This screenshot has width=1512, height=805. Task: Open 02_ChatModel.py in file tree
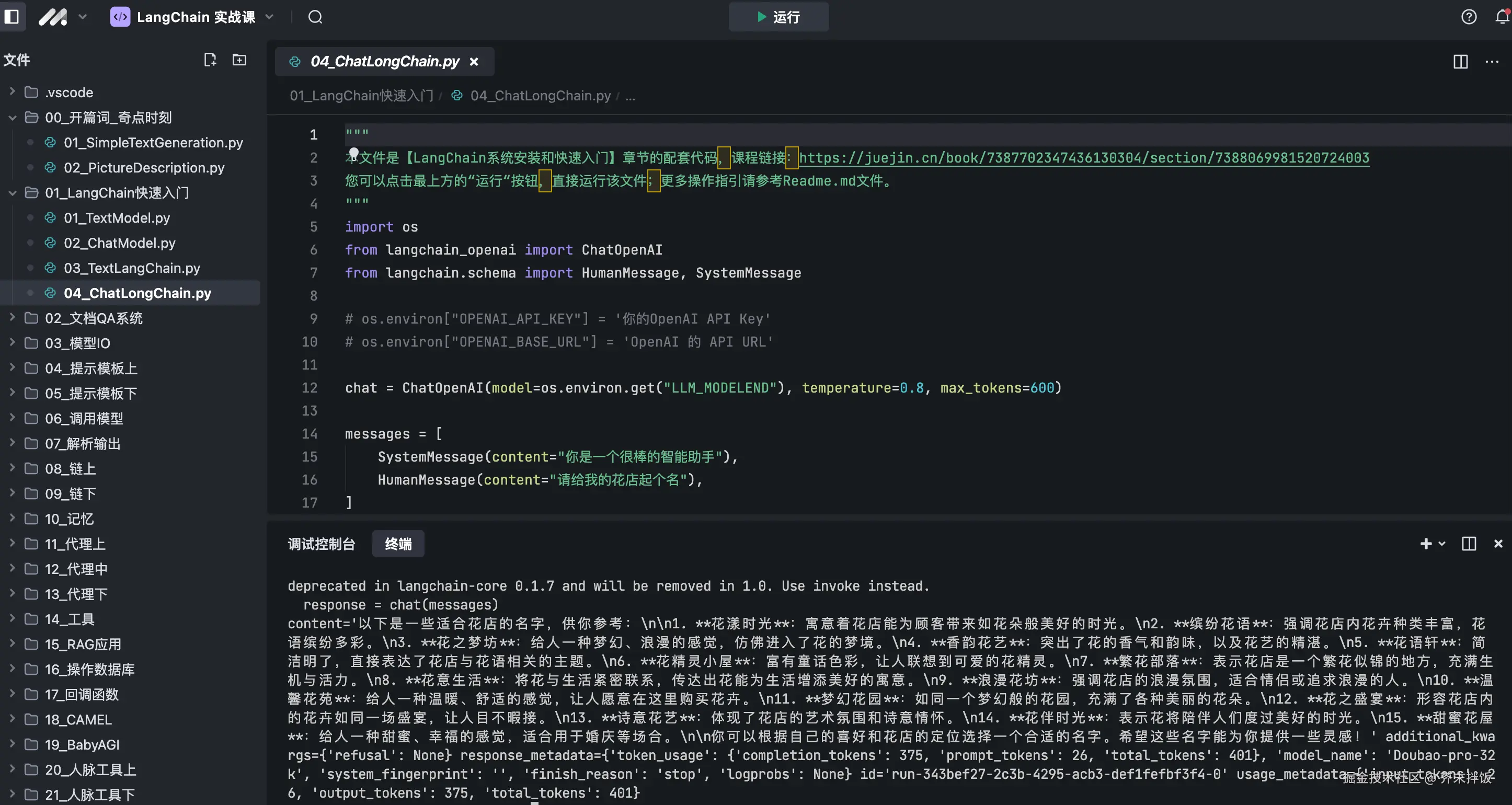point(119,243)
